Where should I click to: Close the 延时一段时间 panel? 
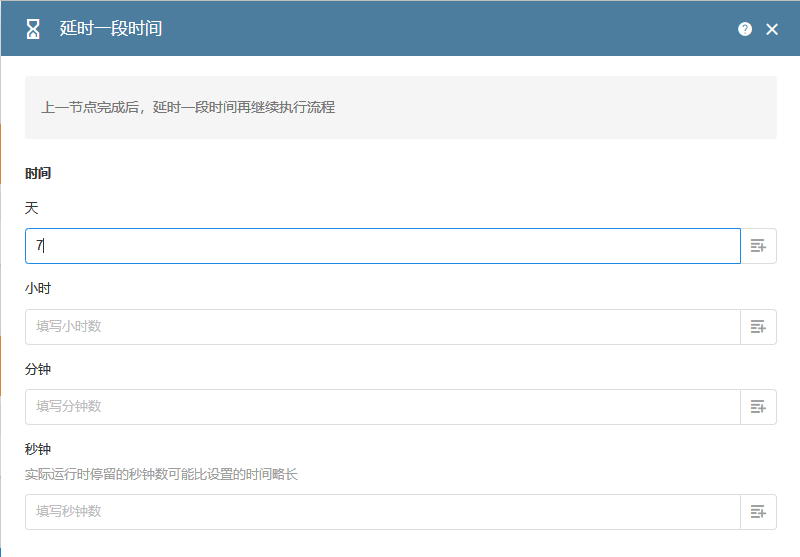772,29
